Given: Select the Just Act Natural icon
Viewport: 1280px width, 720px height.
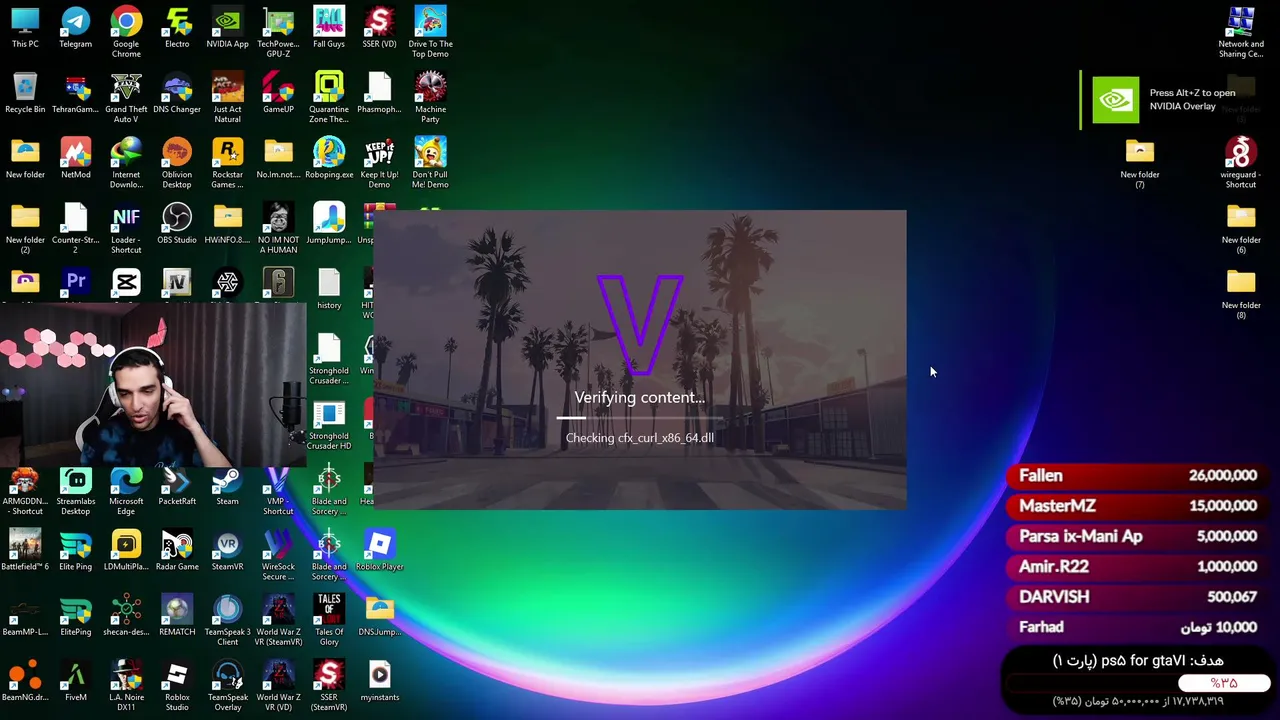Looking at the screenshot, I should click(x=227, y=97).
